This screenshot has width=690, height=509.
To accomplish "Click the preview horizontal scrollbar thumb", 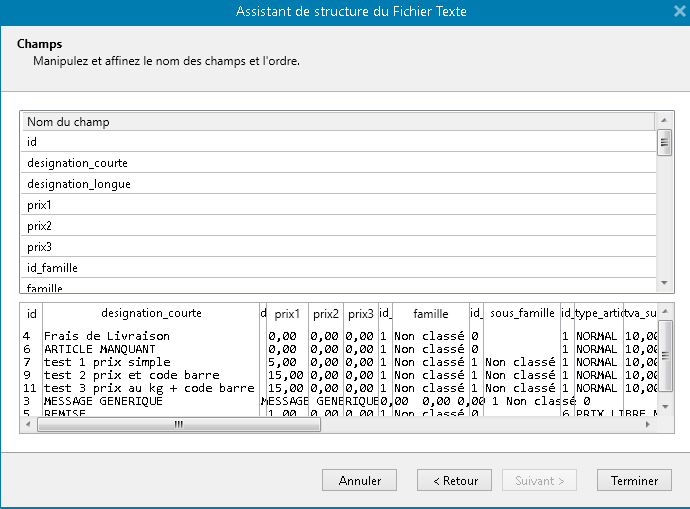I will click(178, 424).
